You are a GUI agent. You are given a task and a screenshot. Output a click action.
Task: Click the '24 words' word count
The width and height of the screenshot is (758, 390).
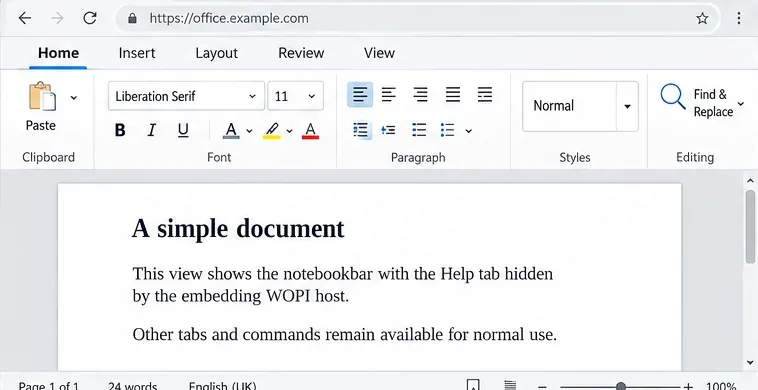pyautogui.click(x=132, y=386)
